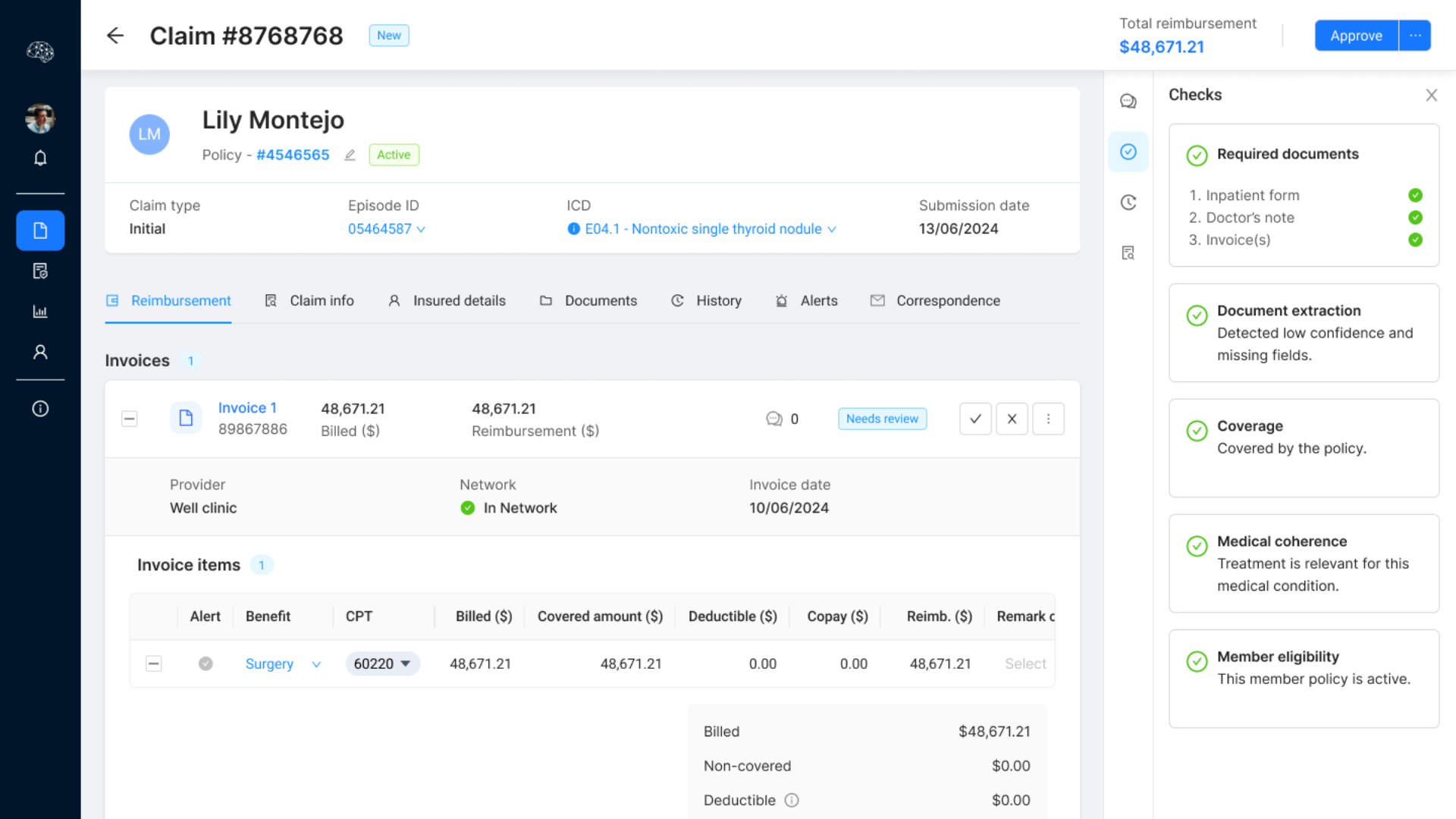This screenshot has height=819, width=1456.
Task: Click the Deductible info icon in summary
Action: pyautogui.click(x=792, y=800)
